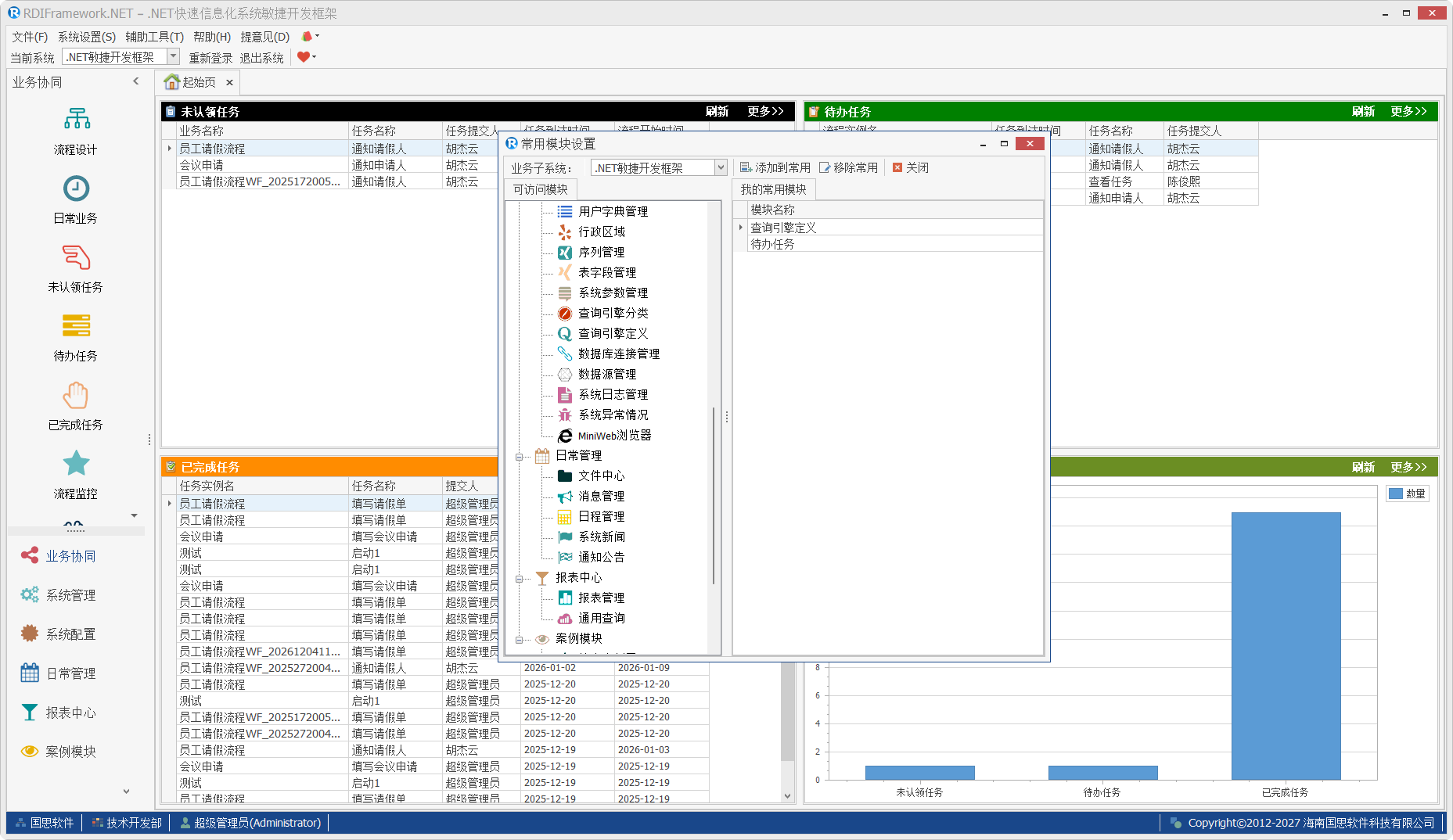Switch to 我的常用模块 tab
Viewport: 1453px width, 840px height.
(x=773, y=189)
